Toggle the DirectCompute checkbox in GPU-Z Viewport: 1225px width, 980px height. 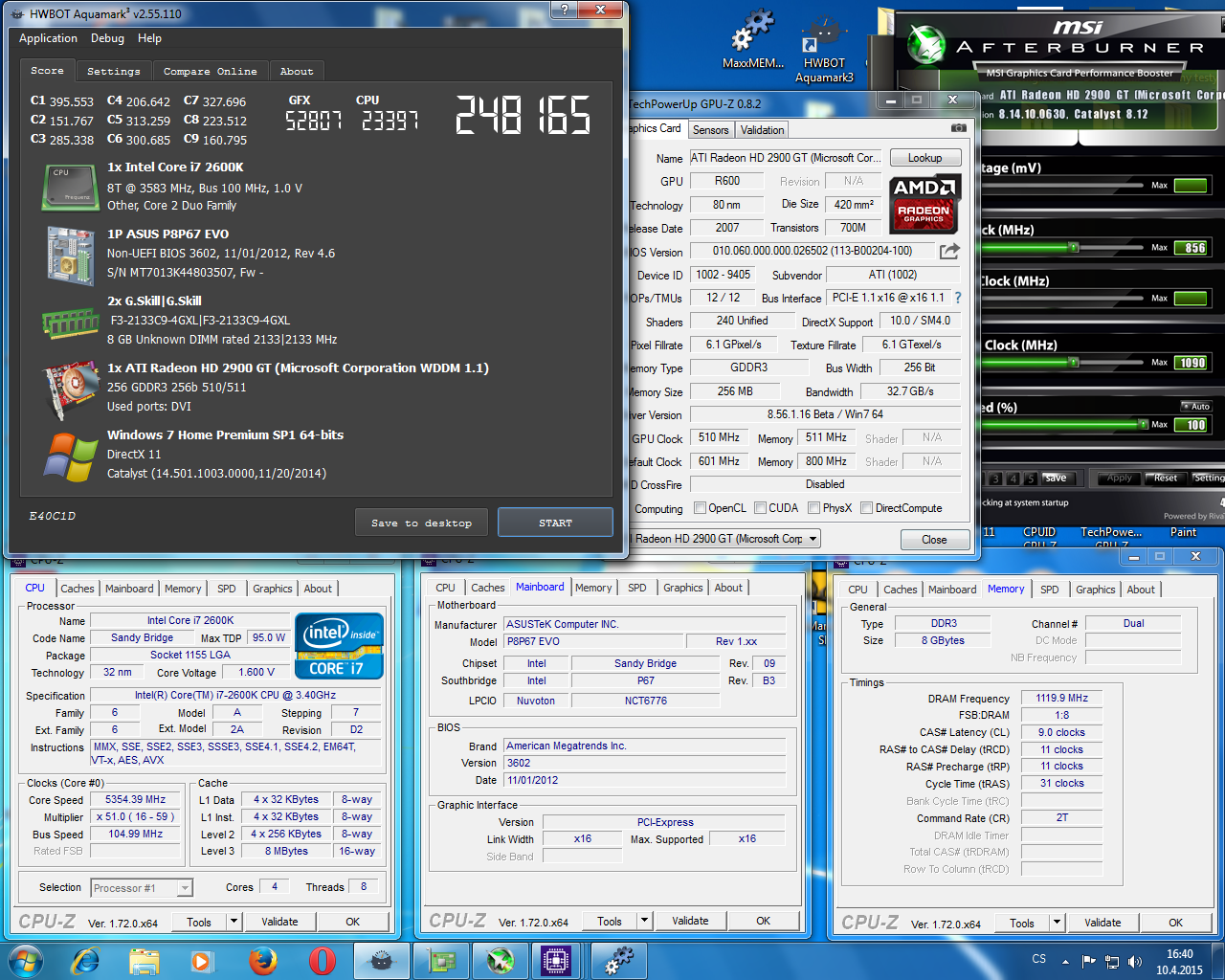point(866,508)
